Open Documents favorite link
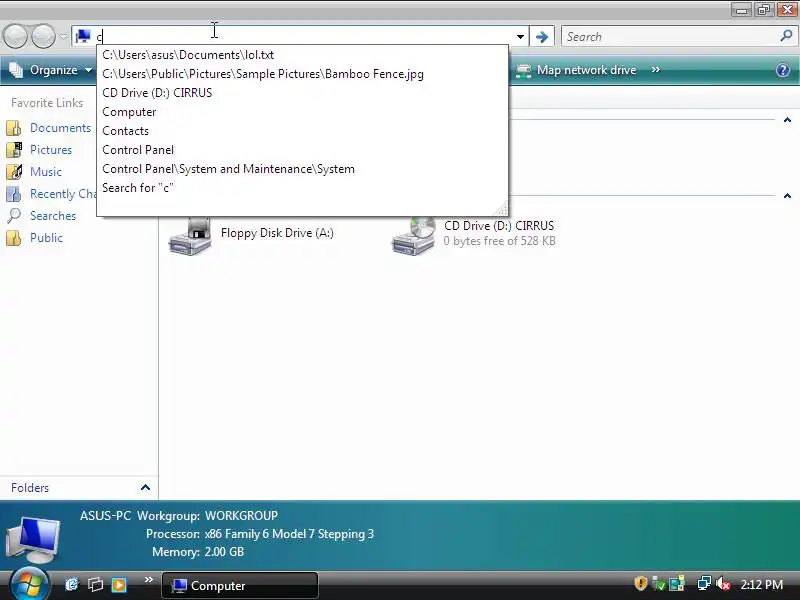The height and width of the screenshot is (600, 800). 60,128
